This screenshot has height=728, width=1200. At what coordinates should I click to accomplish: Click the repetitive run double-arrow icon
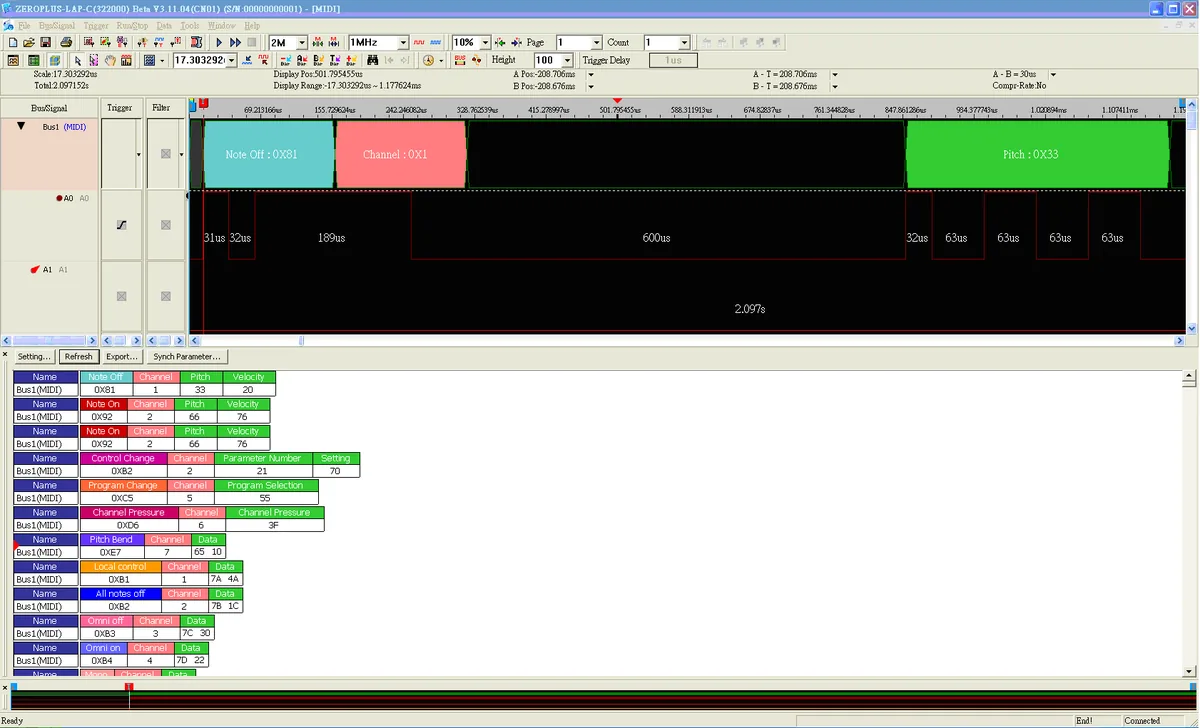point(236,43)
